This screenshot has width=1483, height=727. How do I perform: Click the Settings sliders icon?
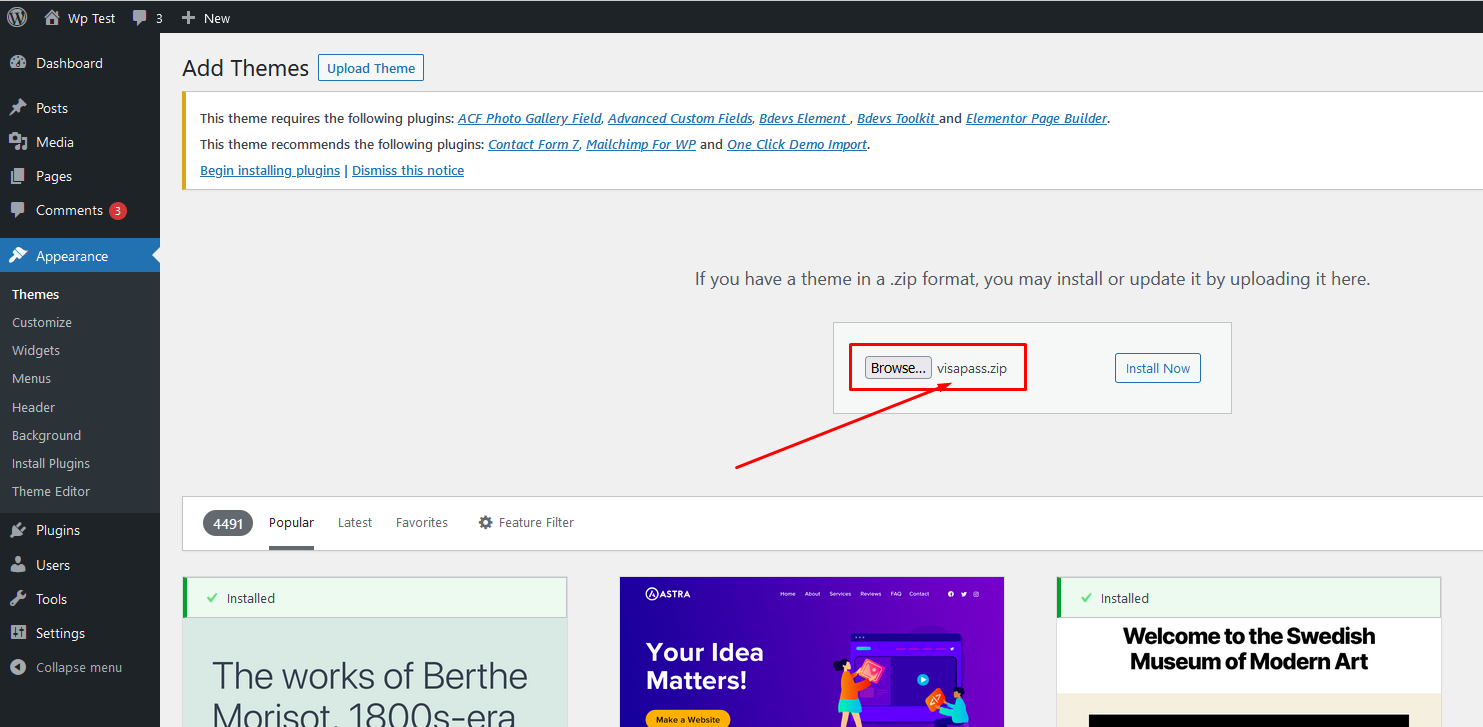18,633
